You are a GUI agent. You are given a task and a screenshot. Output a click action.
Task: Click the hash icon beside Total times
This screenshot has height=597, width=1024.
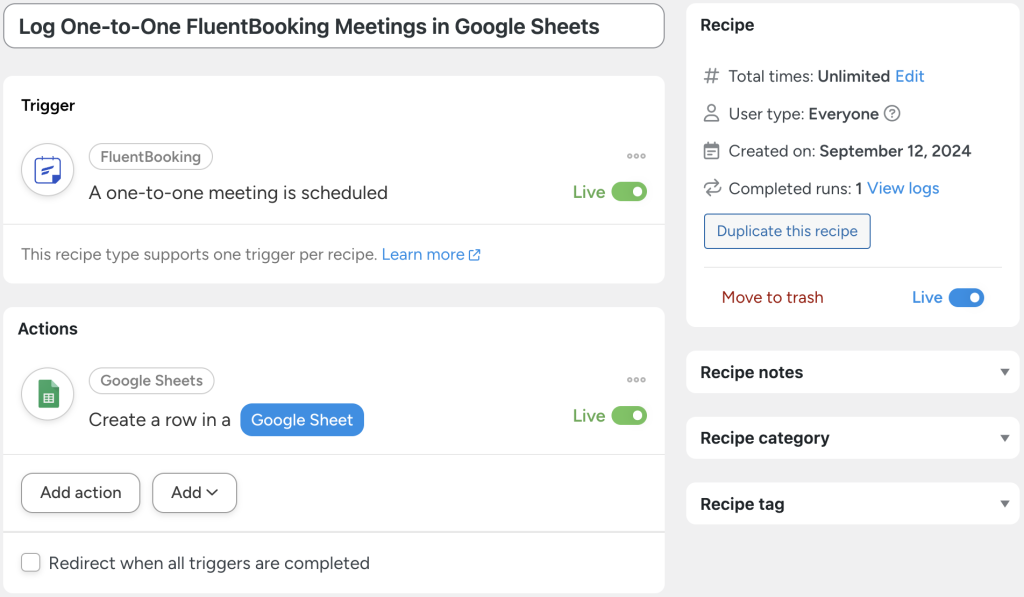click(x=714, y=76)
